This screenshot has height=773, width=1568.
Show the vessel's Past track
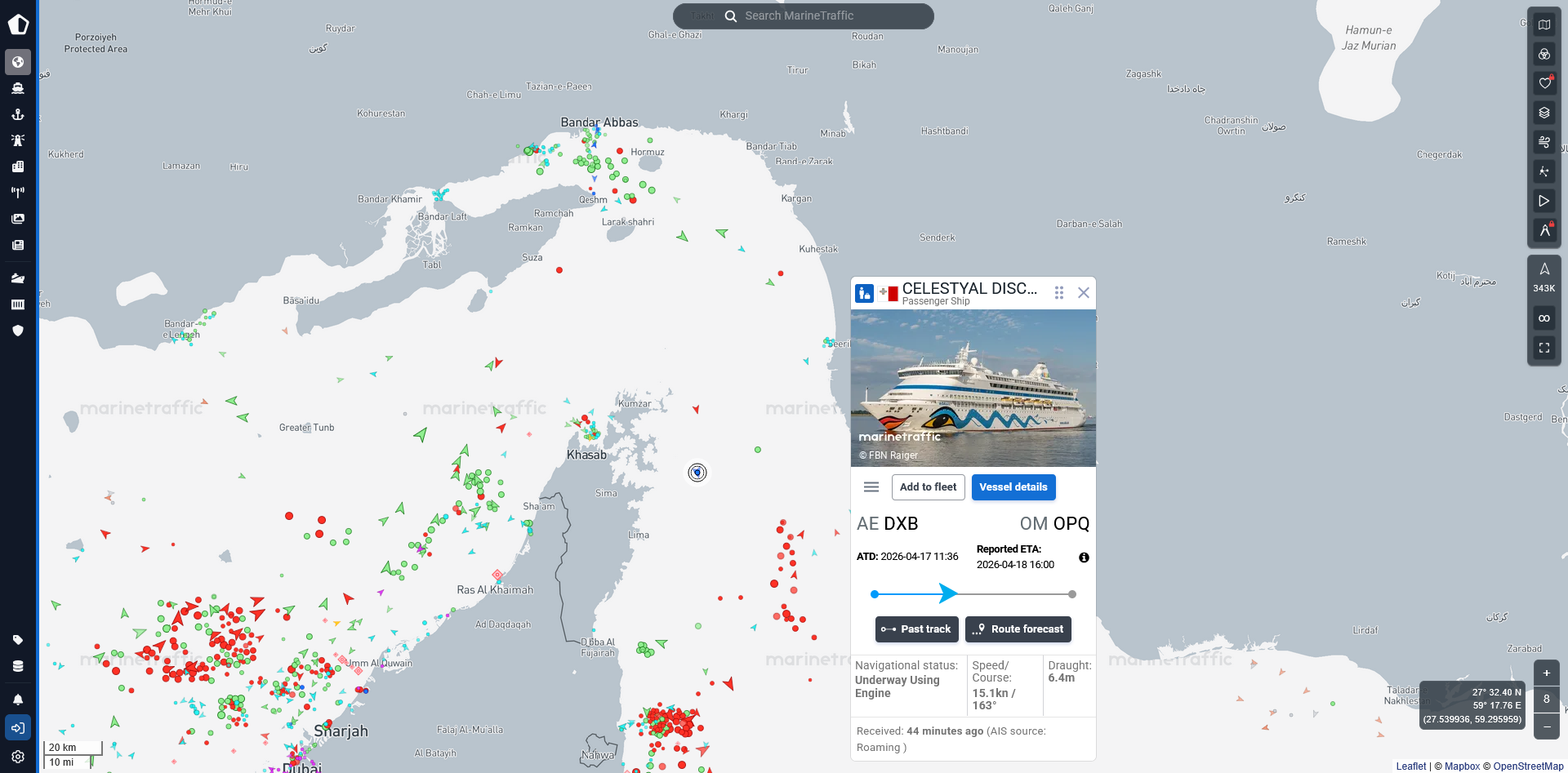tap(917, 629)
